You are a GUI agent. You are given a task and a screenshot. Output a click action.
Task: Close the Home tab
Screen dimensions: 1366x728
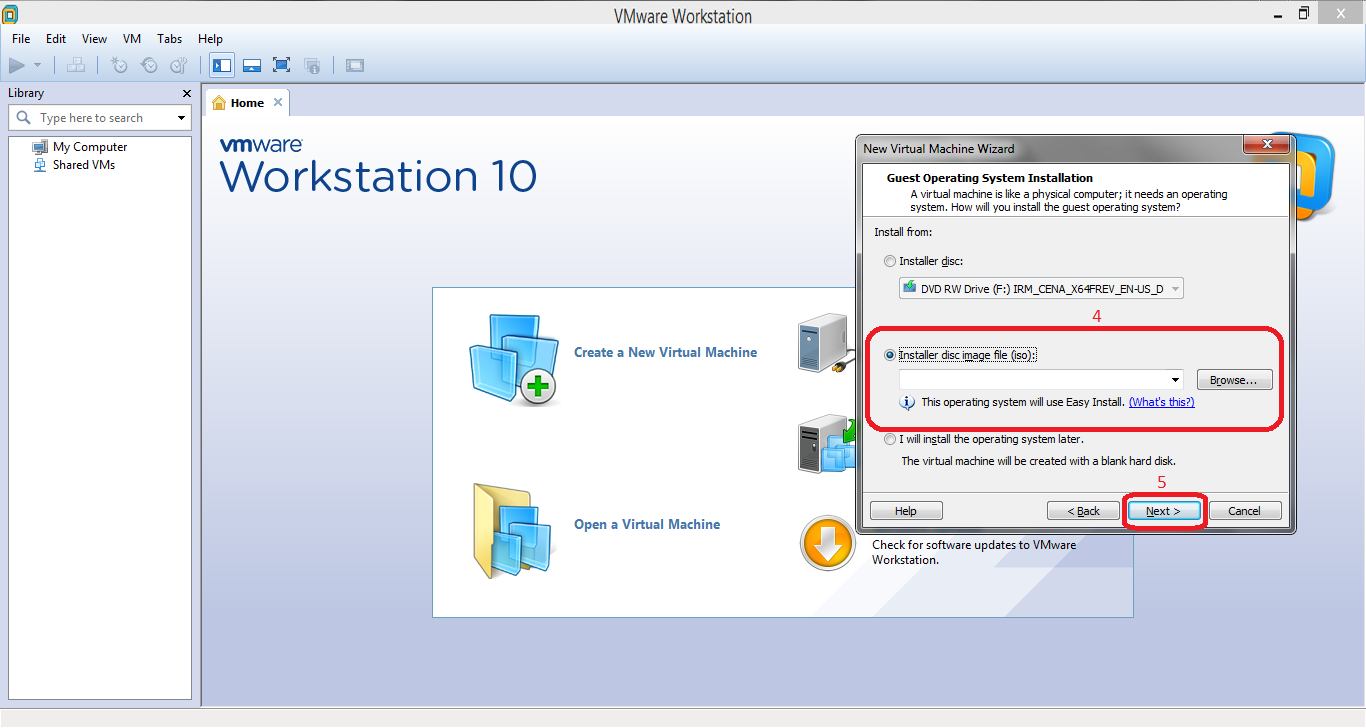[x=278, y=102]
